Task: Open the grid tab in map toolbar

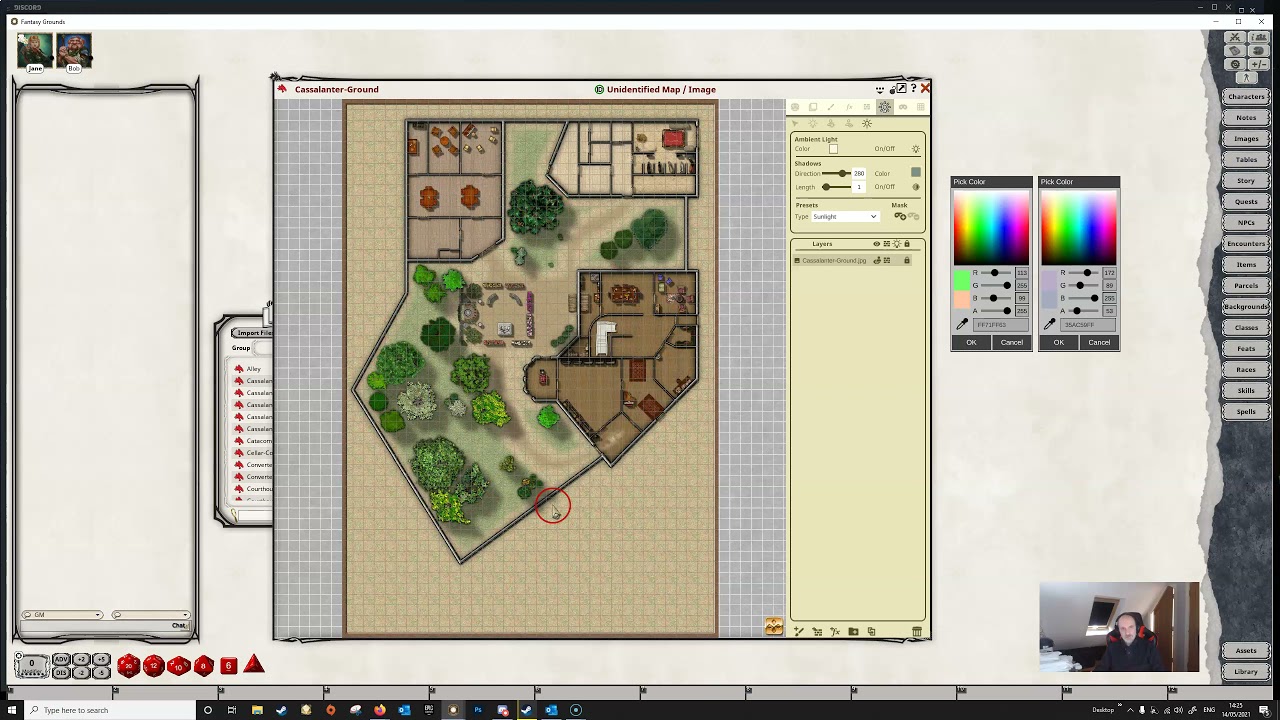Action: pyautogui.click(x=921, y=107)
